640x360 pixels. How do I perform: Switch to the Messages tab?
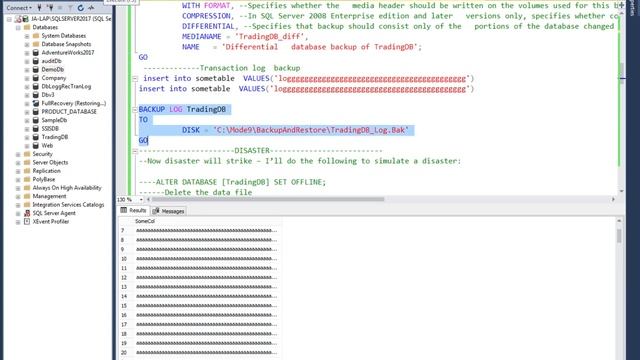click(x=169, y=211)
